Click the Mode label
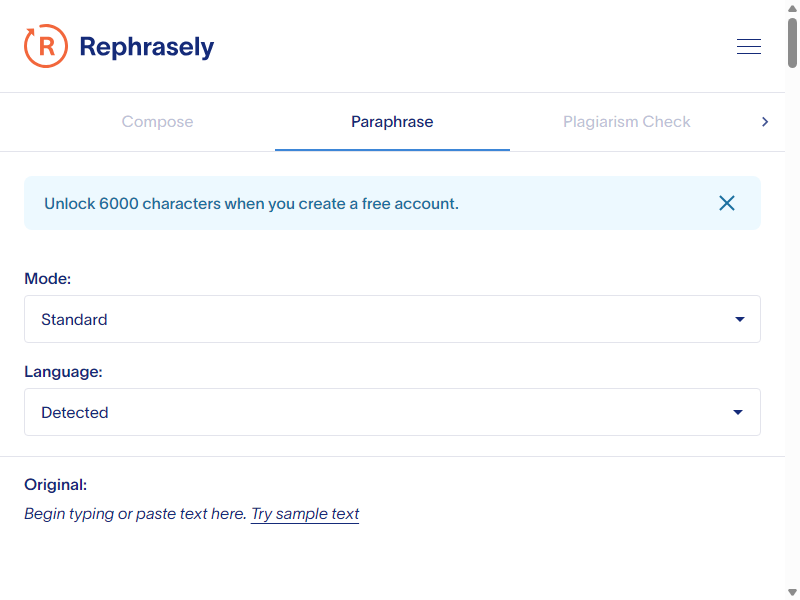The width and height of the screenshot is (800, 600). coord(47,279)
